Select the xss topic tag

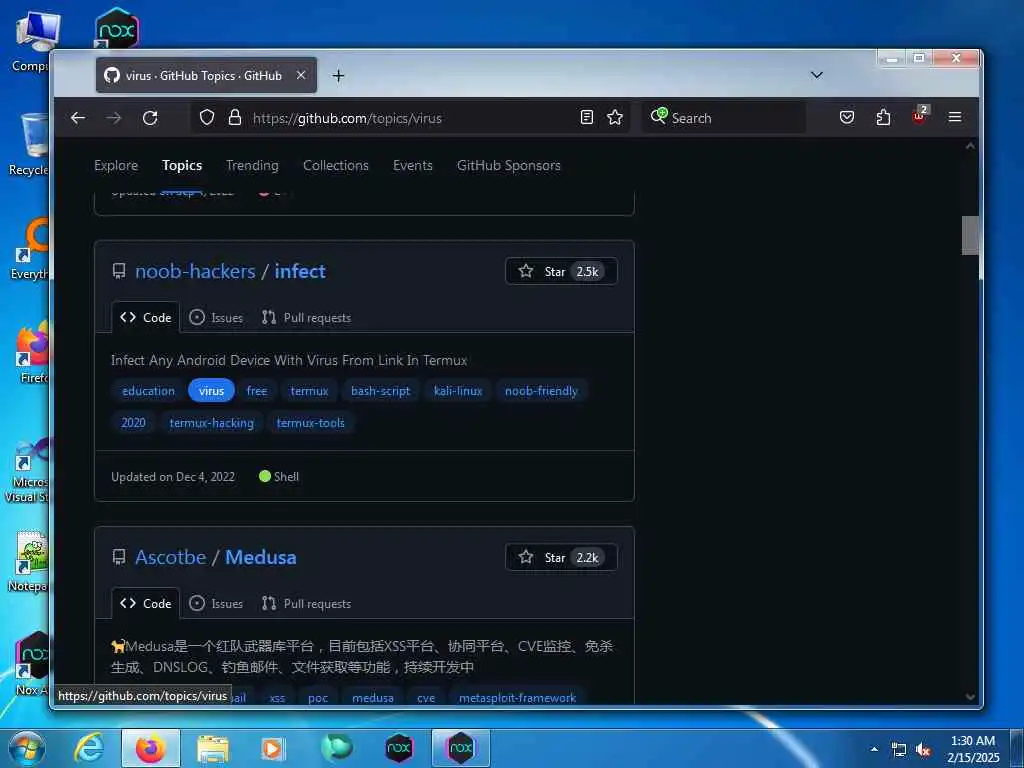pos(277,698)
